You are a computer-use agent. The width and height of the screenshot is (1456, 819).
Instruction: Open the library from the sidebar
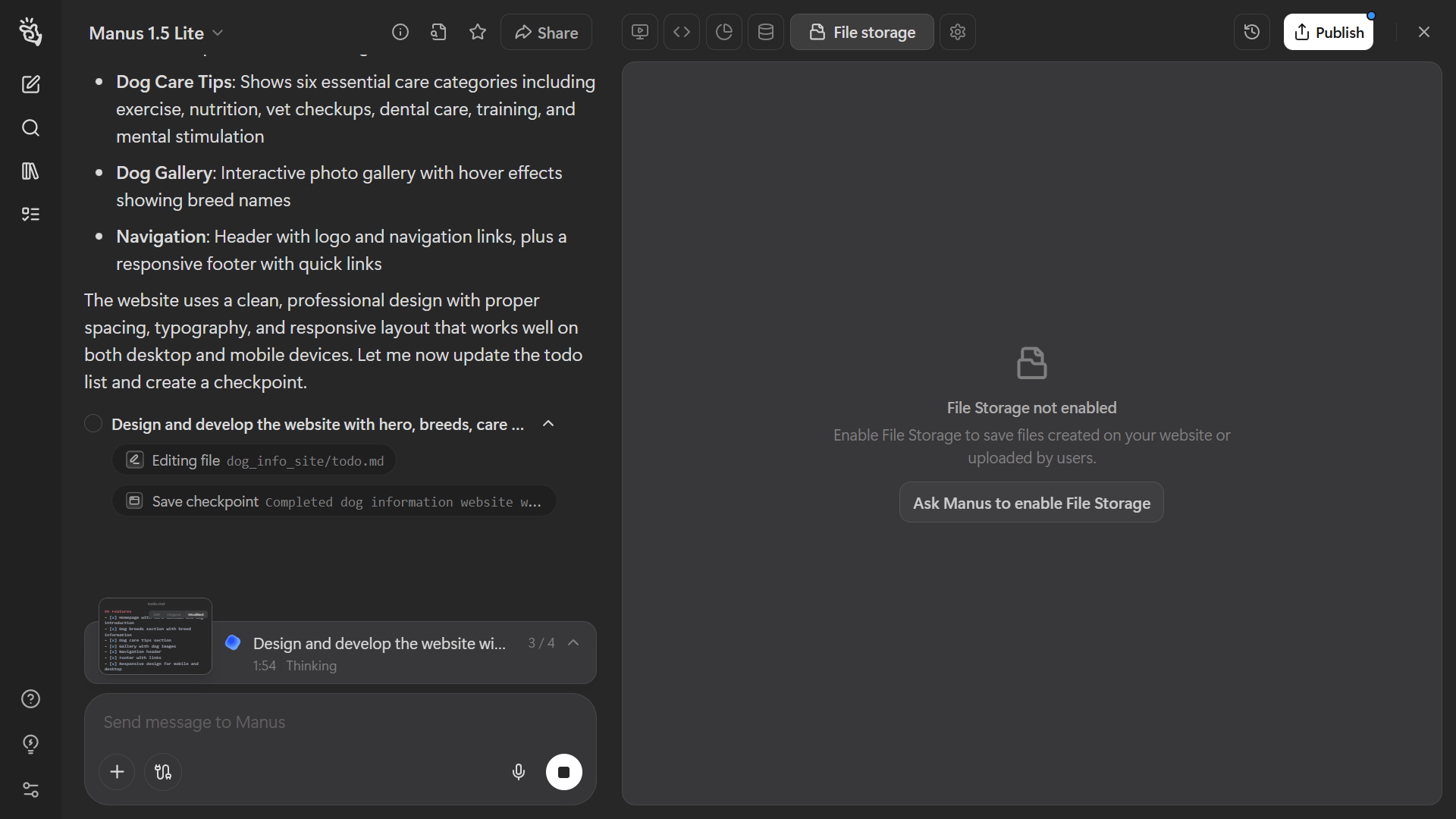(x=31, y=171)
